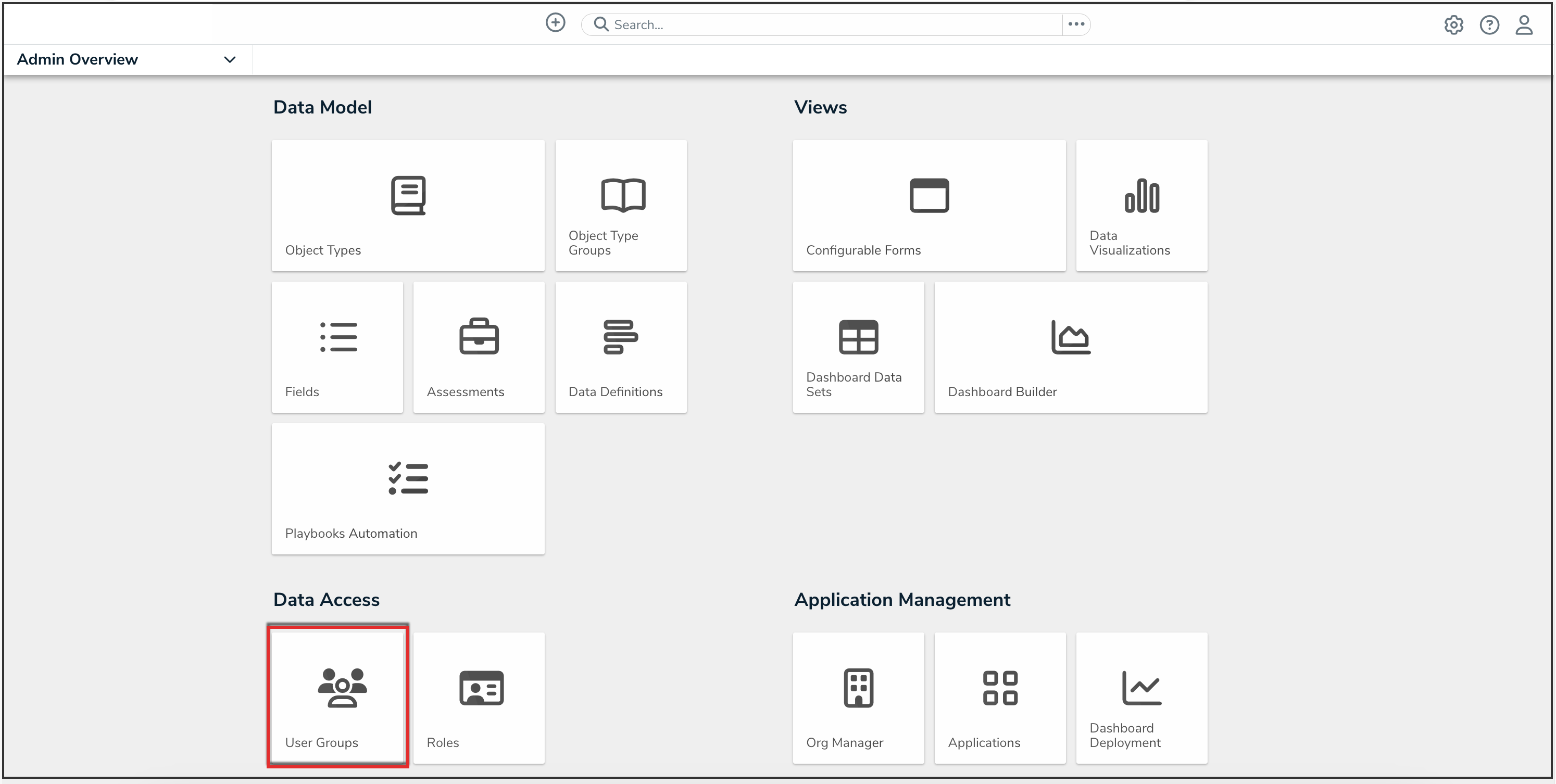Viewport: 1556px width, 784px height.
Task: Open the help question mark icon
Action: [x=1489, y=25]
